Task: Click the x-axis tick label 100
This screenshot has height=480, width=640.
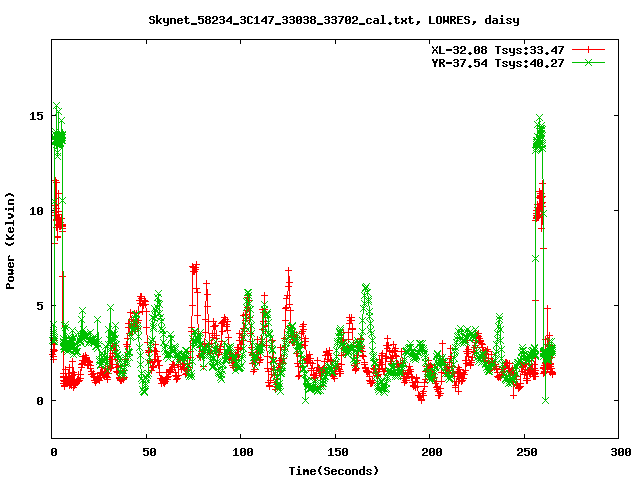Action: (242, 452)
